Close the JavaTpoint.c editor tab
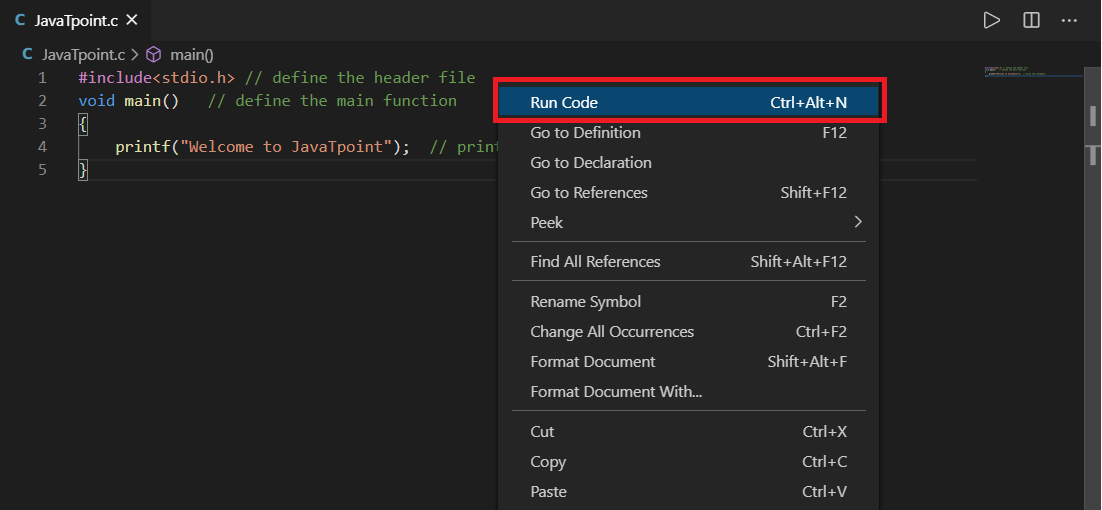Screen dimensions: 1102x510 131,20
